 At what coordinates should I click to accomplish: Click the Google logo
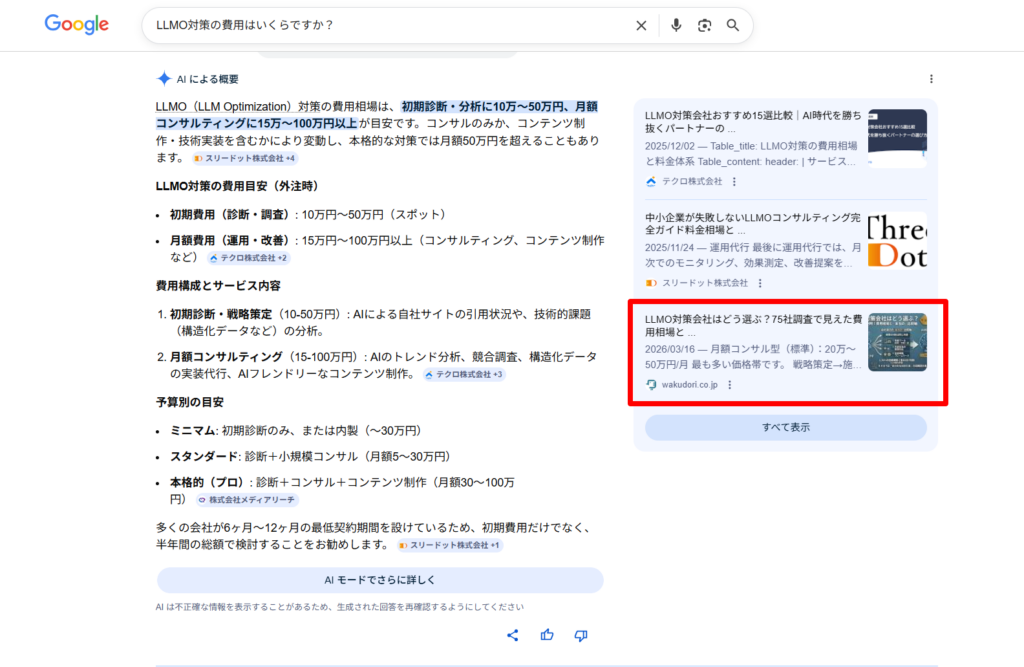point(76,24)
